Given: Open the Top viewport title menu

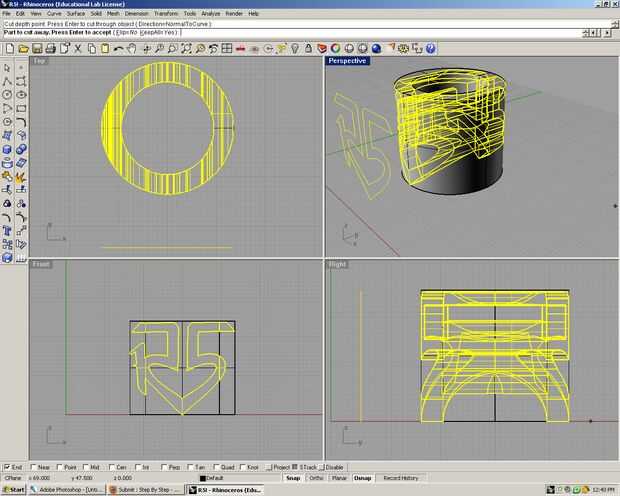Looking at the screenshot, I should pyautogui.click(x=40, y=61).
